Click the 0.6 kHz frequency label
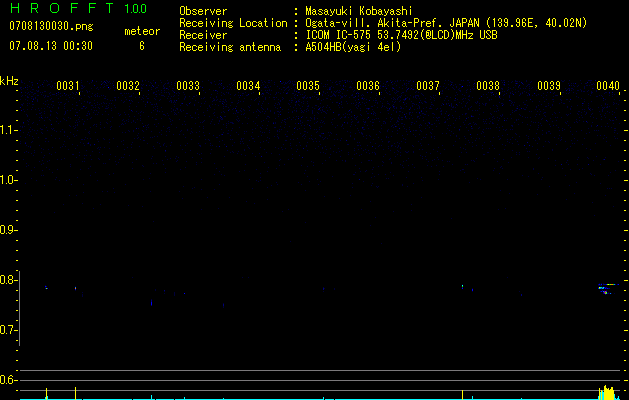This screenshot has width=629, height=400. click(8, 380)
